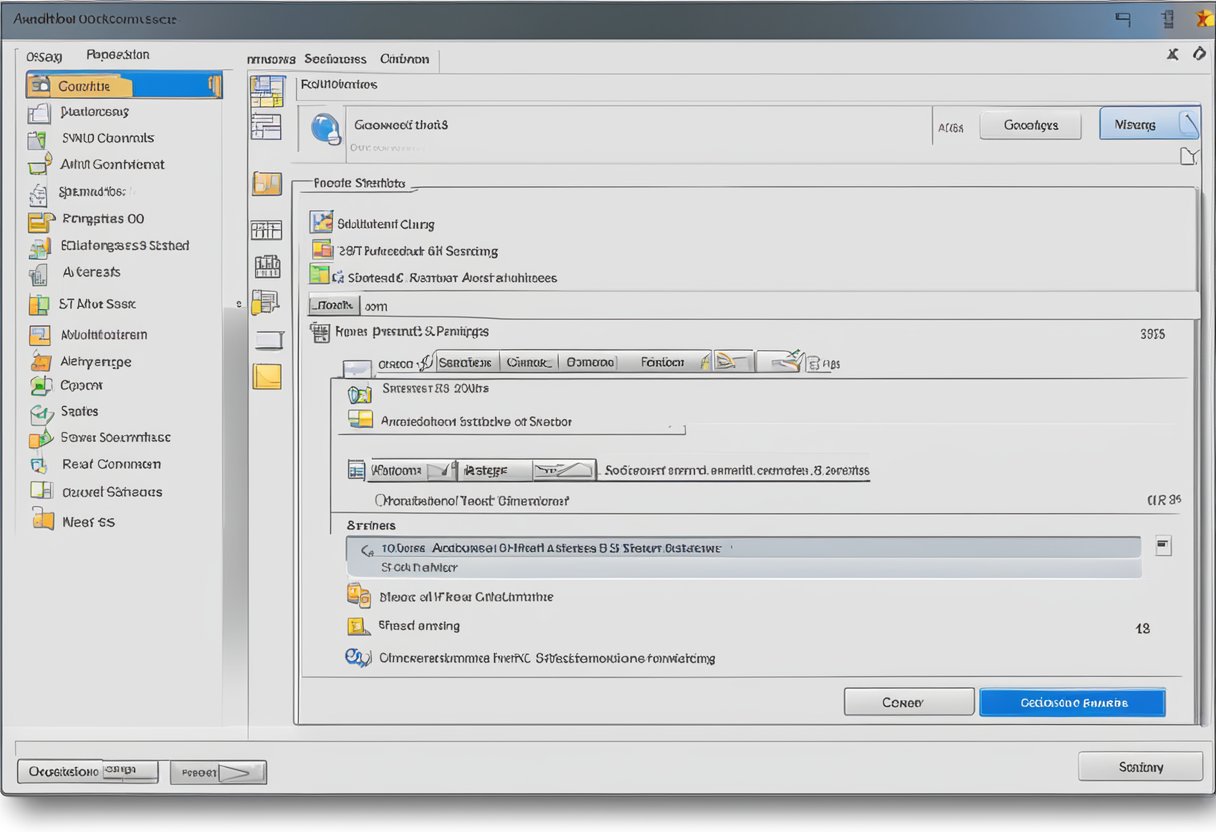The height and width of the screenshot is (832, 1216).
Task: Toggle the small box right of highlighted row
Action: 1162,546
